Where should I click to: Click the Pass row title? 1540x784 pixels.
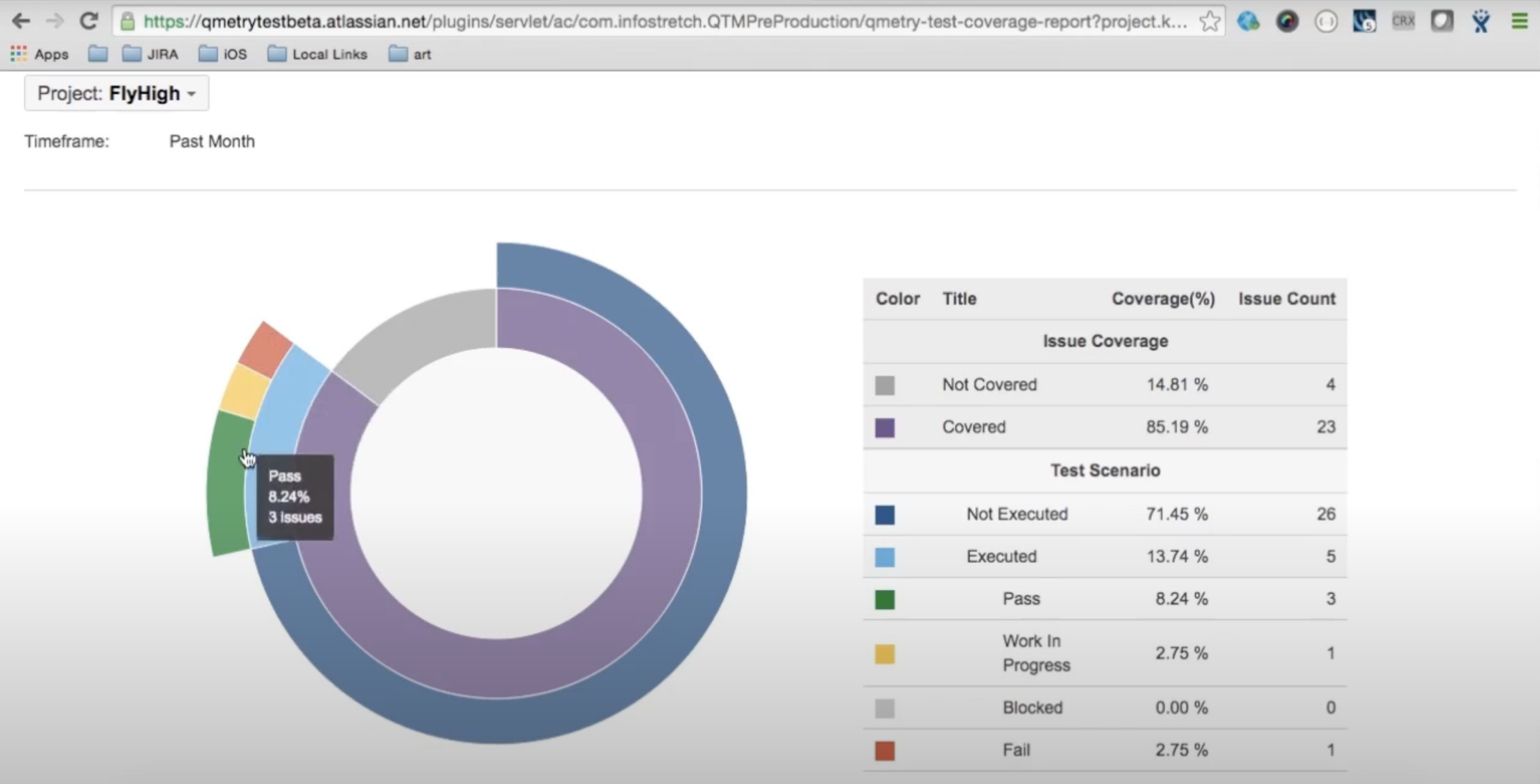1021,599
